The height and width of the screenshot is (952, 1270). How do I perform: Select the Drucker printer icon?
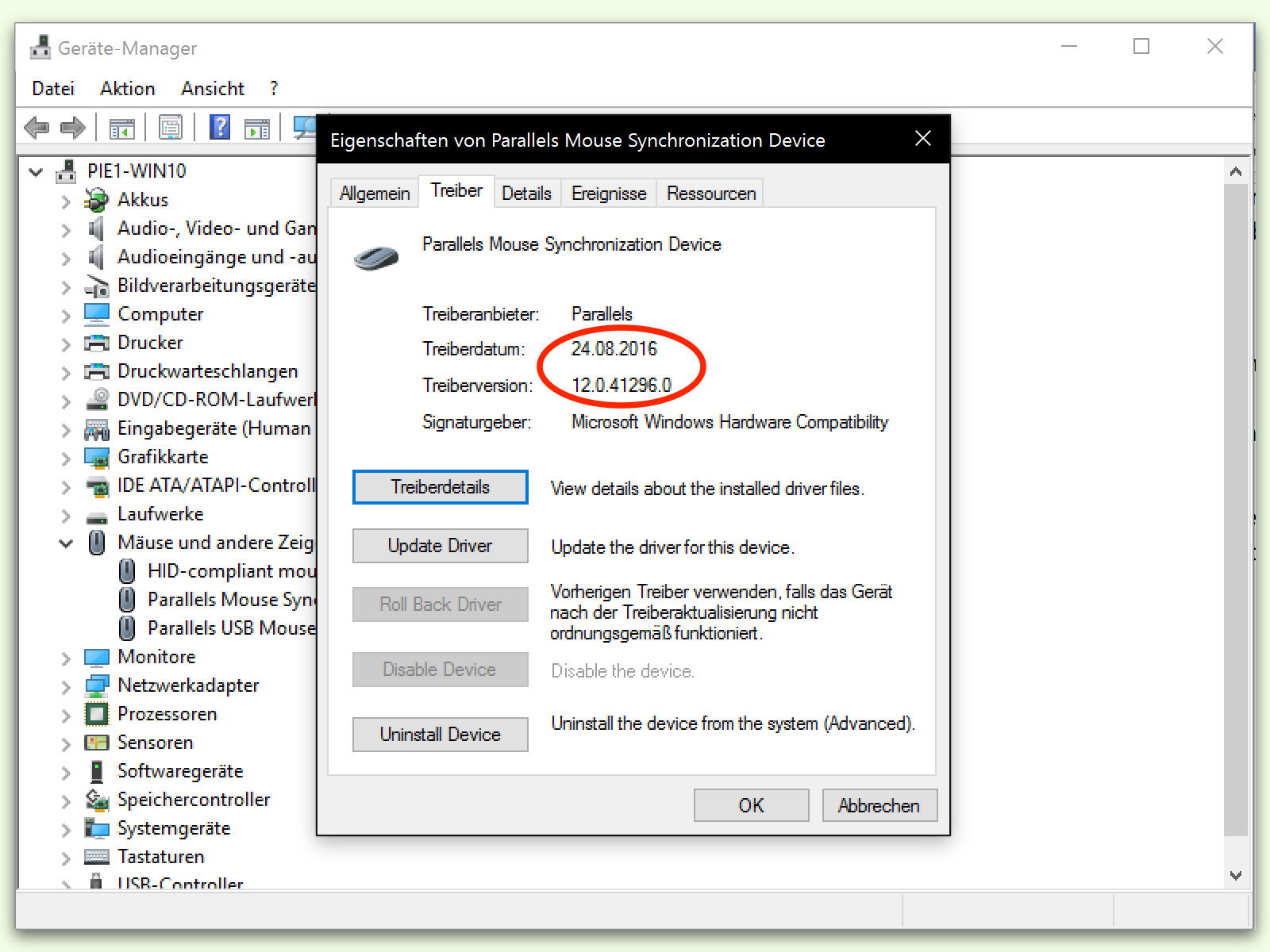(97, 343)
